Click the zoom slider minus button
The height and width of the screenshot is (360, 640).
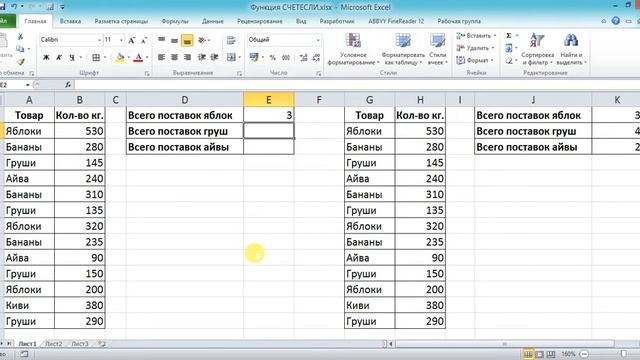click(584, 354)
